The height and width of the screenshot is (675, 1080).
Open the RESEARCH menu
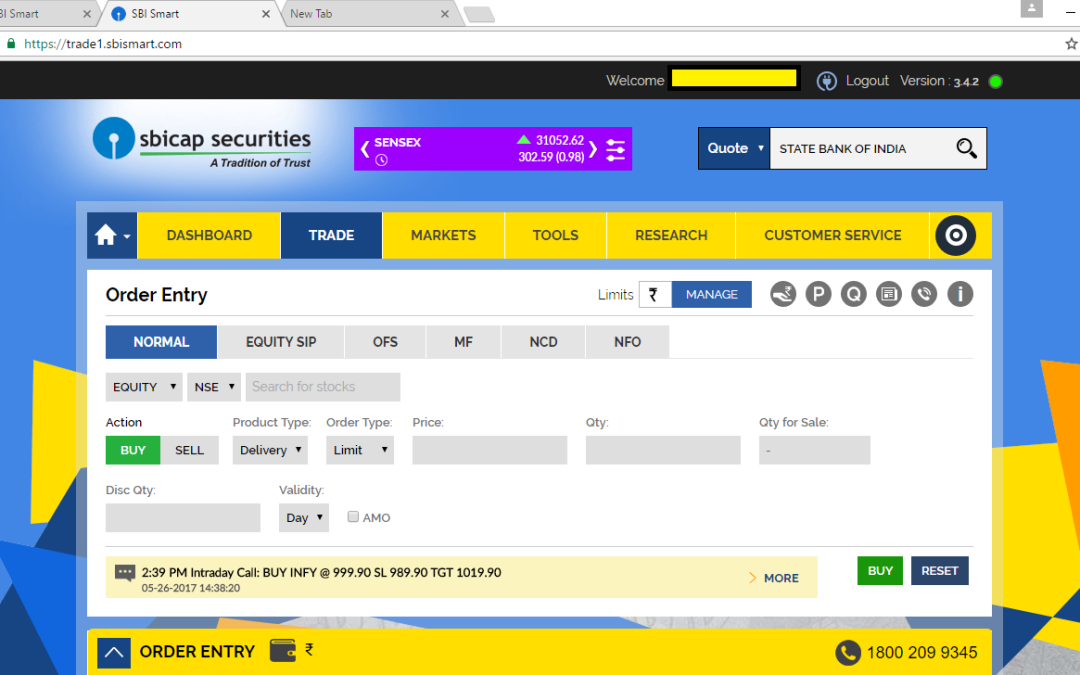(671, 236)
